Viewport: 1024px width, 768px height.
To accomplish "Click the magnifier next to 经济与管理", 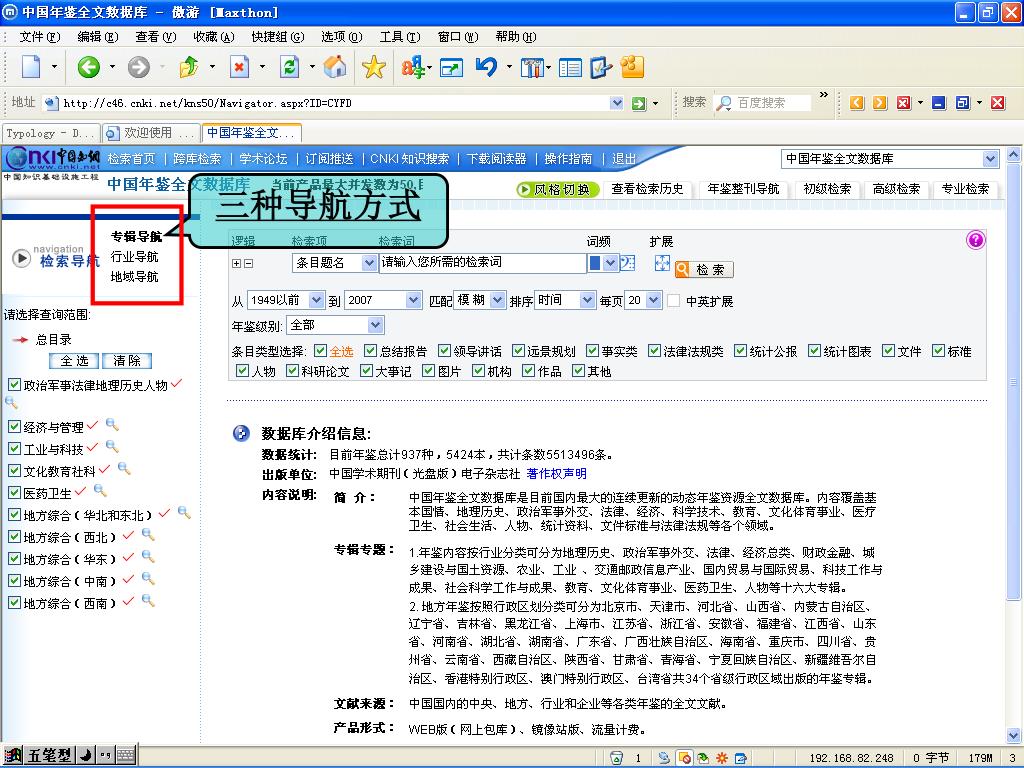I will point(112,425).
